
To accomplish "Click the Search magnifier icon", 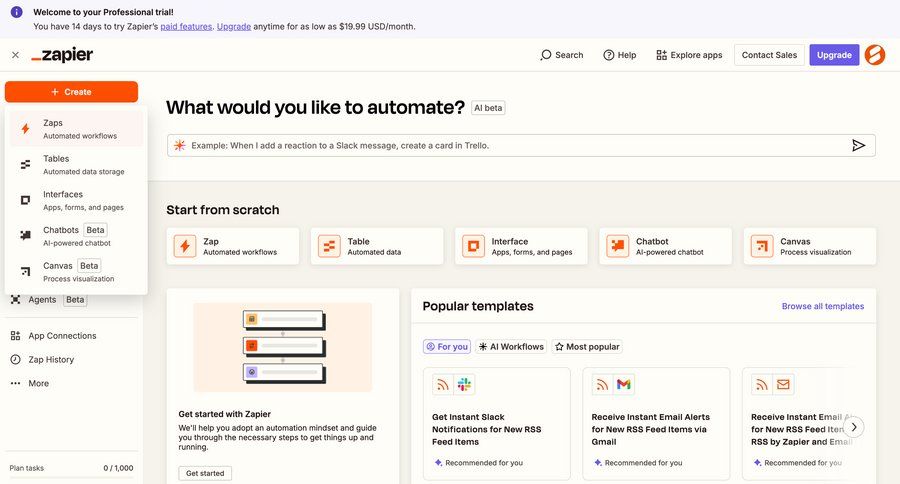I will (x=545, y=55).
